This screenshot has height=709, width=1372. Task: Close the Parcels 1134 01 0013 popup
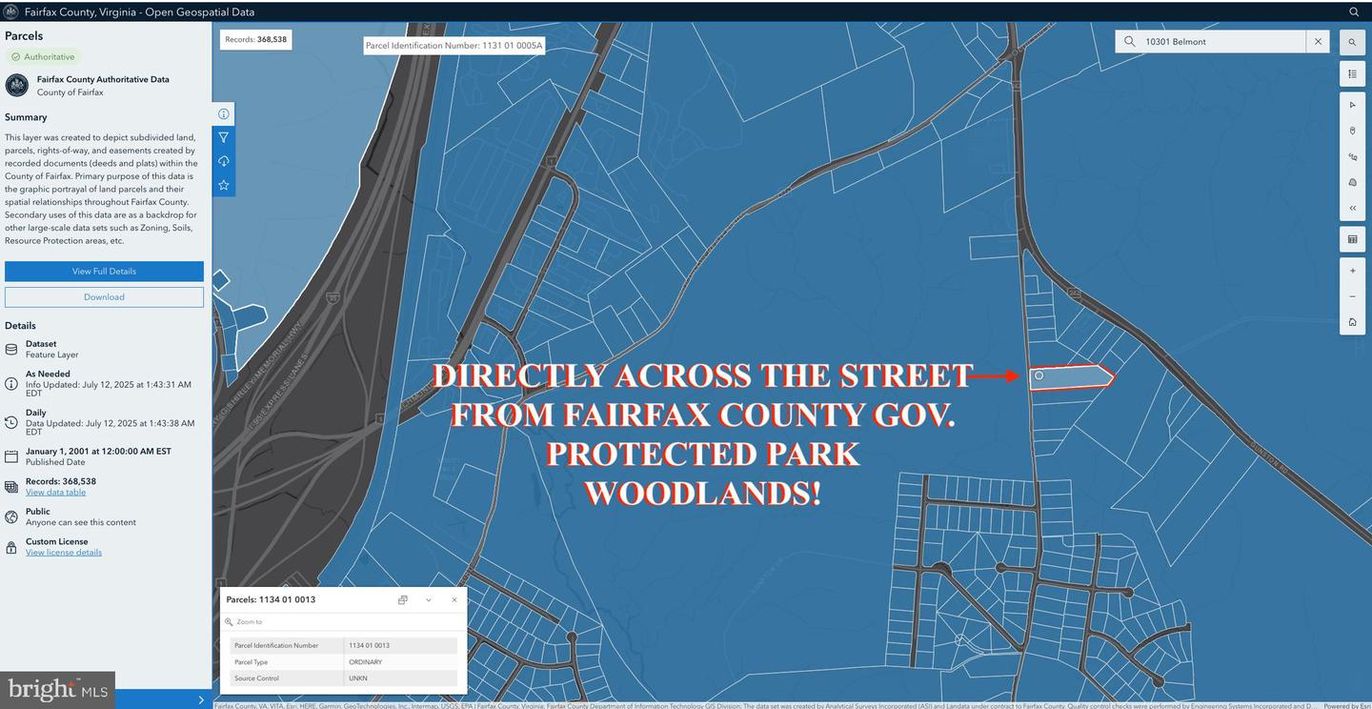(454, 600)
